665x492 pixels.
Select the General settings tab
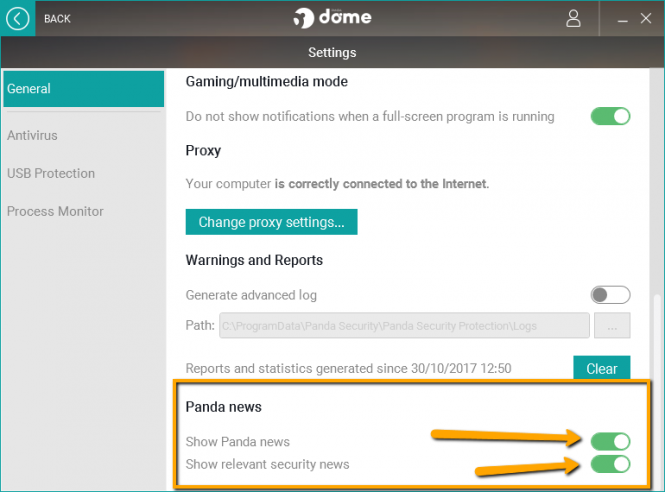[84, 89]
